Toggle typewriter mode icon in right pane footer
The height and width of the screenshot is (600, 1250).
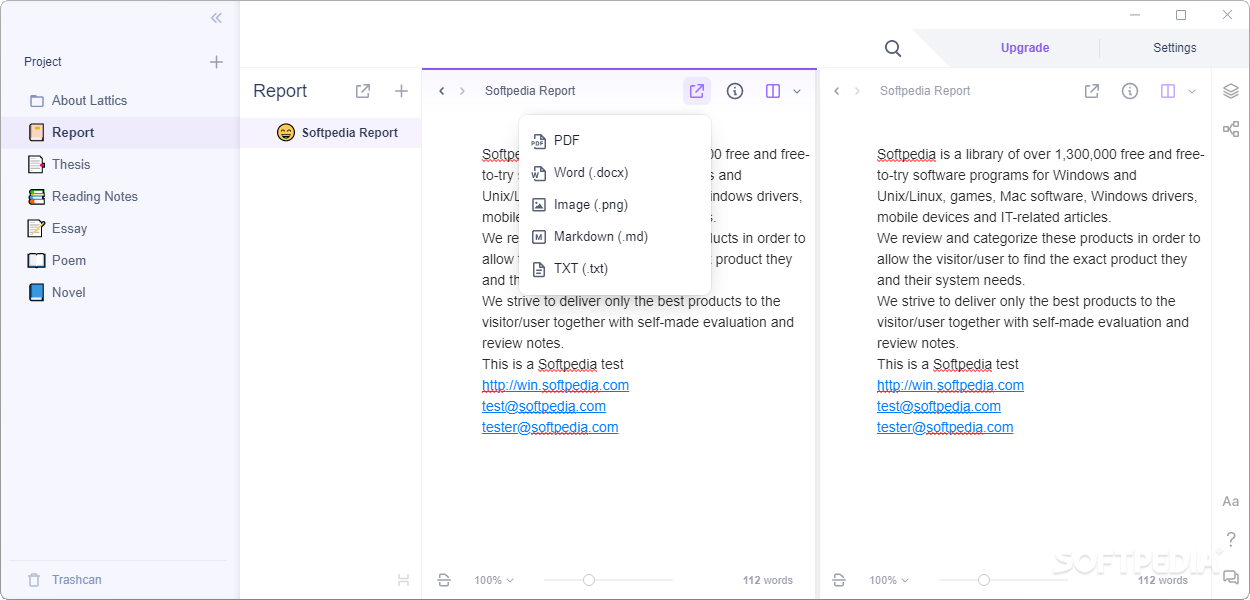(839, 580)
